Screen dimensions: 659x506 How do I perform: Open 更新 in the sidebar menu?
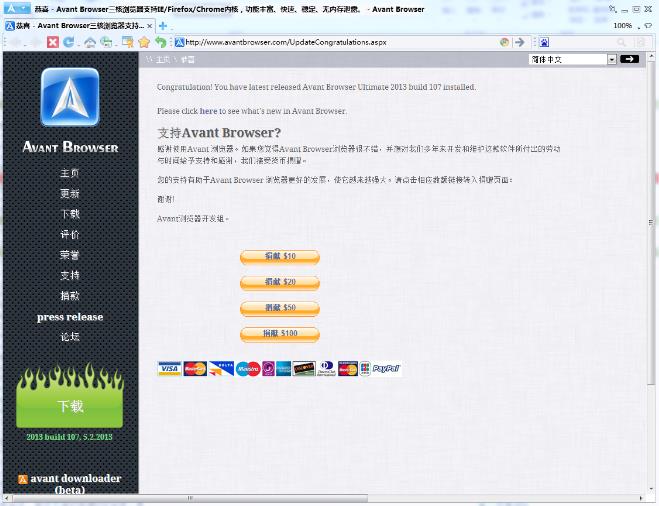tap(70, 193)
